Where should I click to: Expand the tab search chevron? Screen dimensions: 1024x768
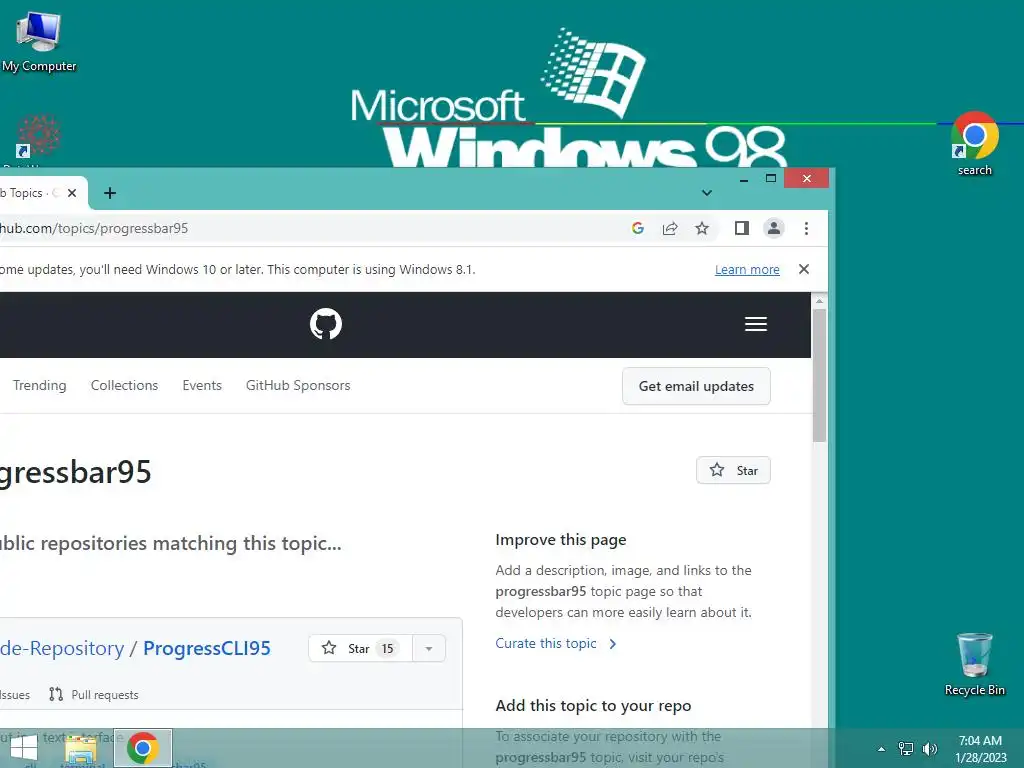[x=707, y=193]
